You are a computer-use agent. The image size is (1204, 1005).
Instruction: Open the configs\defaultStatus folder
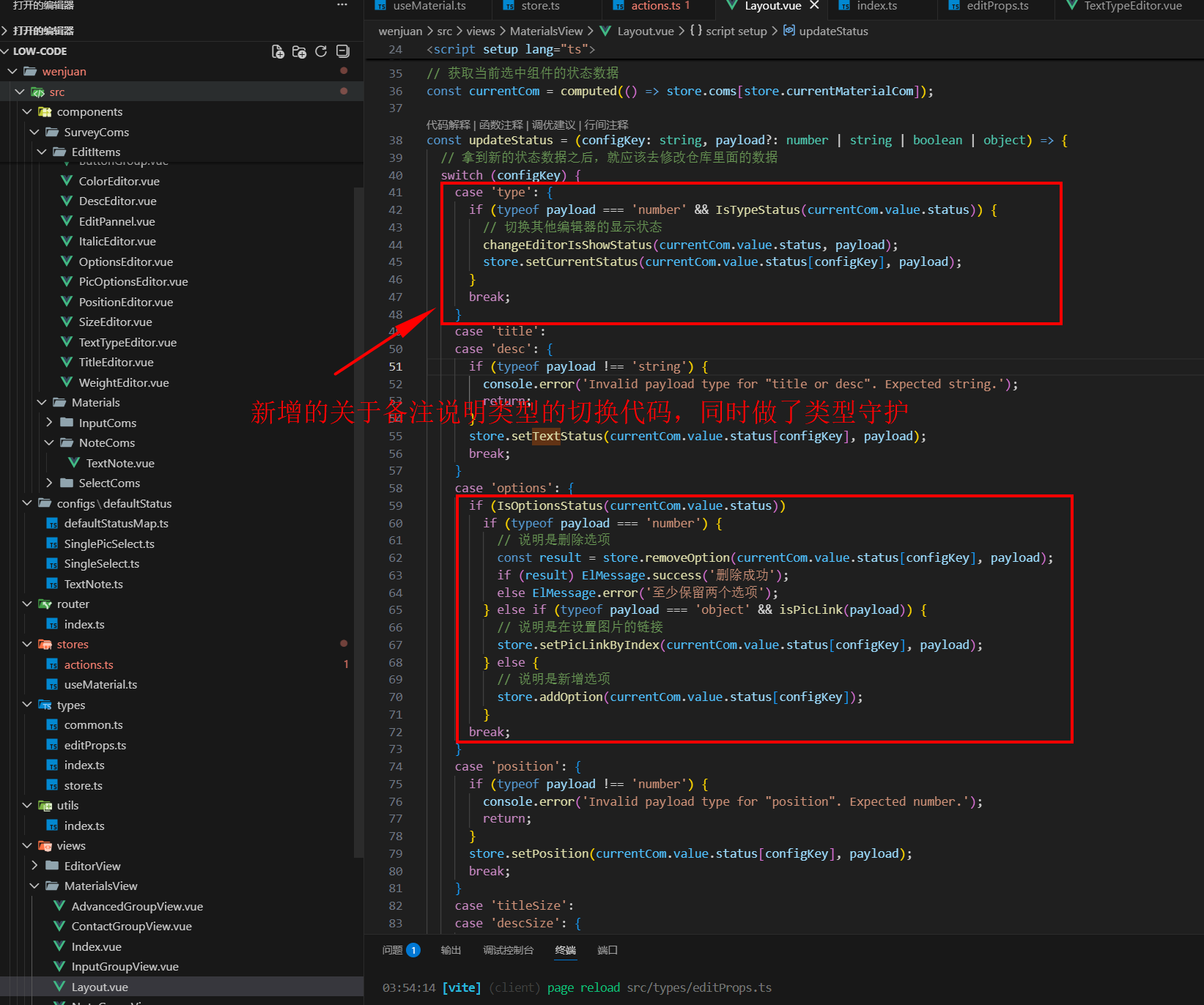(114, 503)
